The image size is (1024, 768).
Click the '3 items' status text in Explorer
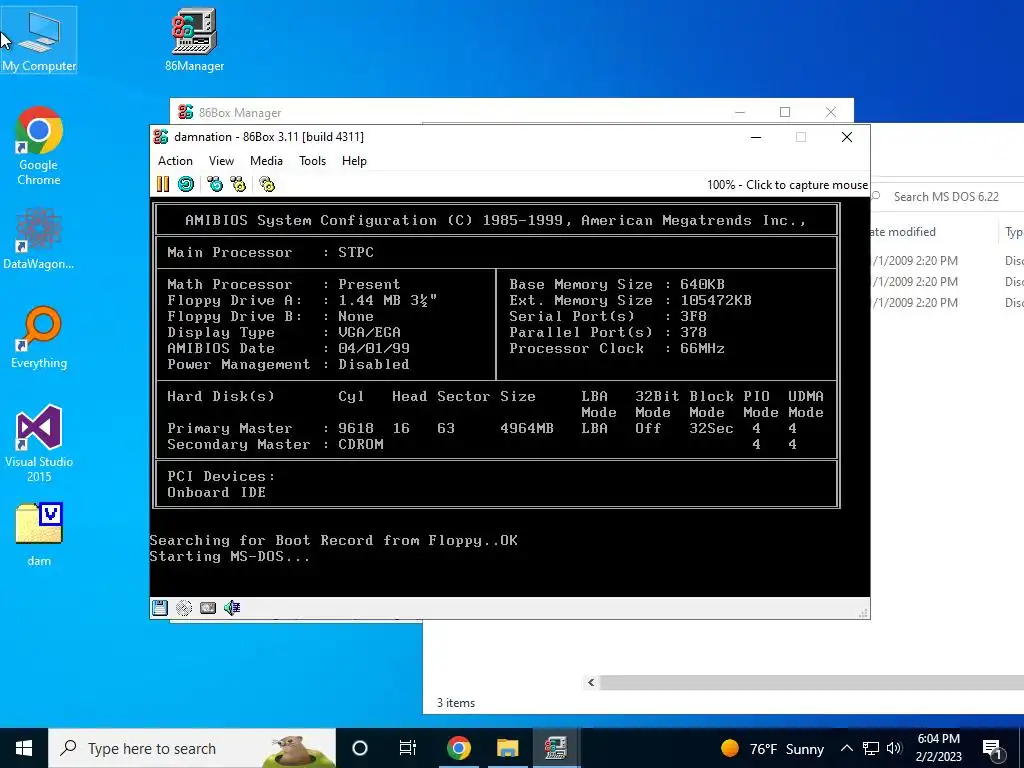[456, 703]
